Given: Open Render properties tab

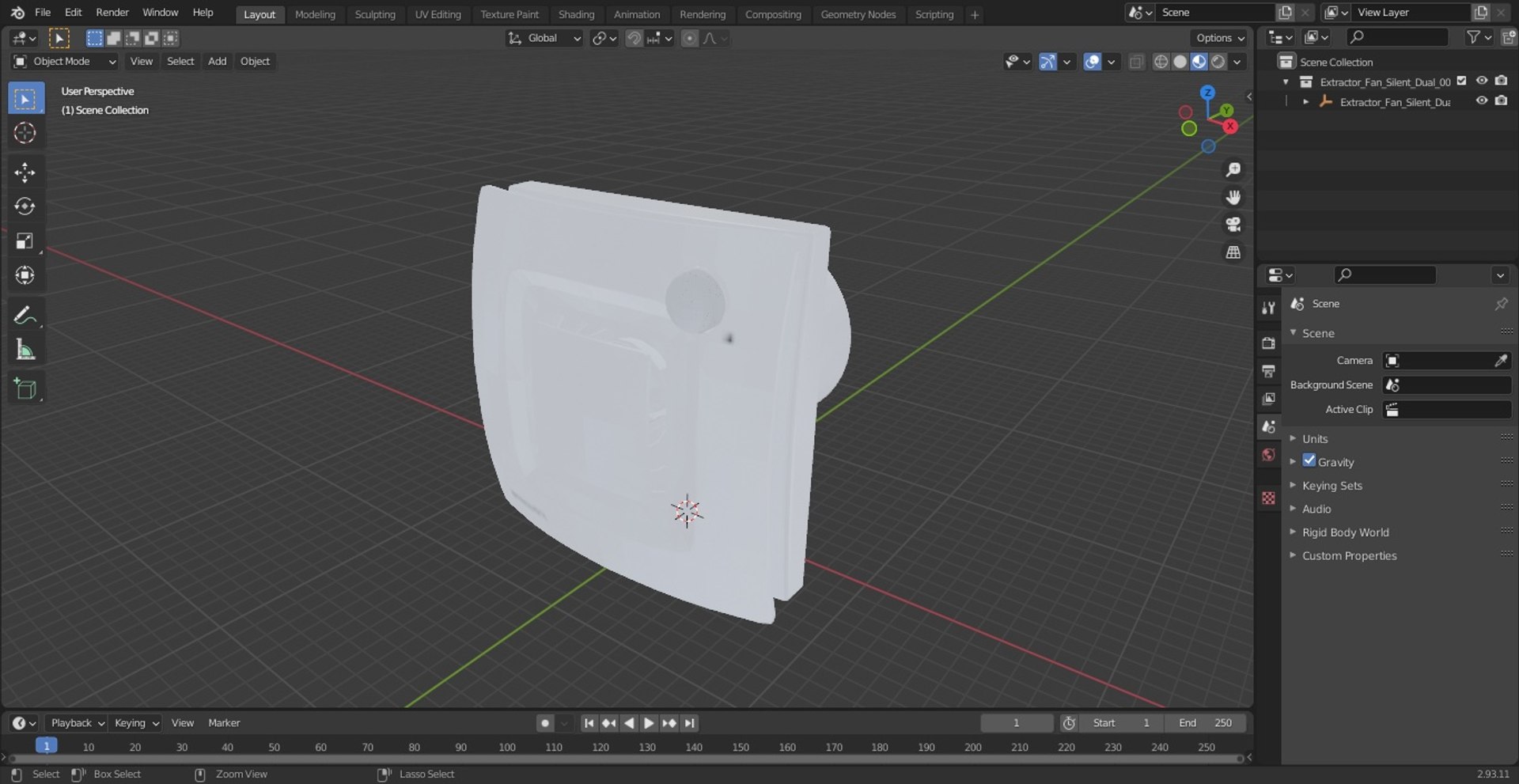Looking at the screenshot, I should [x=1268, y=343].
